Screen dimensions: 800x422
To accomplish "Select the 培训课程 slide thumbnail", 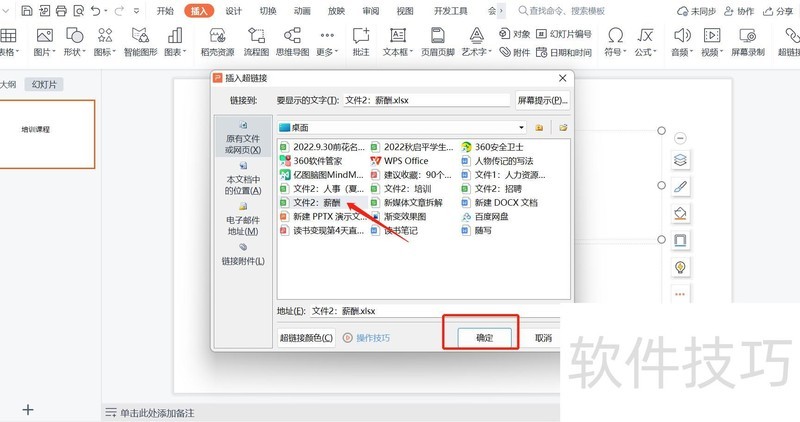I will tap(46, 134).
